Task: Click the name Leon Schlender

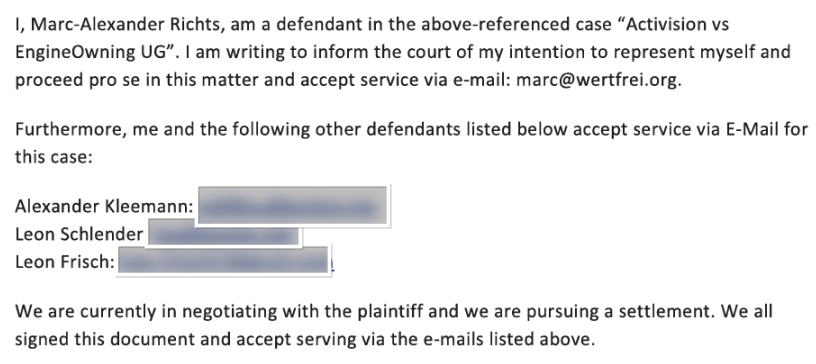Action: [x=79, y=234]
